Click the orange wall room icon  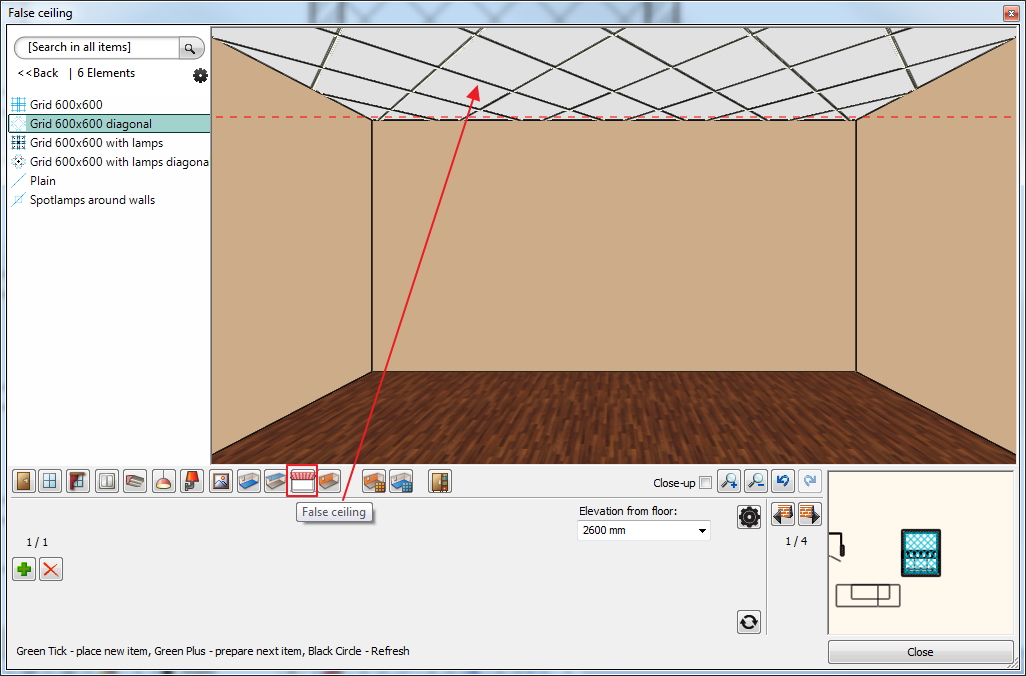click(329, 482)
